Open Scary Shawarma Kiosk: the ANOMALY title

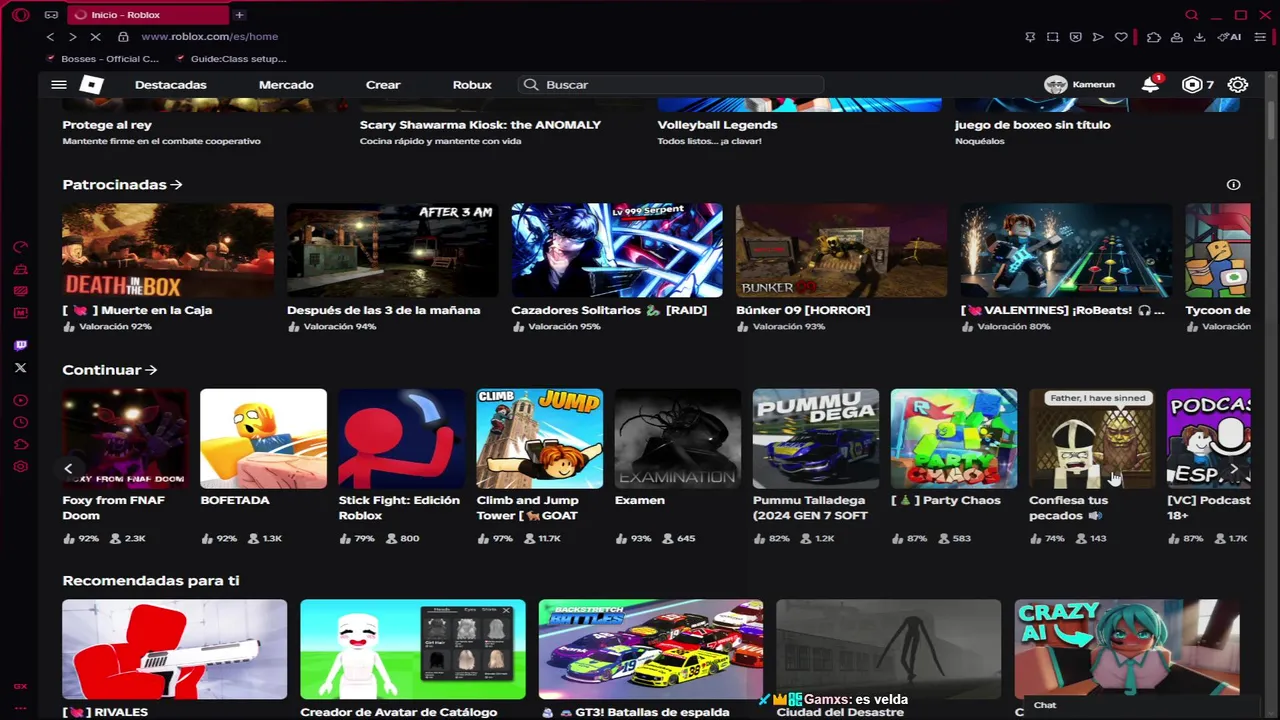480,125
